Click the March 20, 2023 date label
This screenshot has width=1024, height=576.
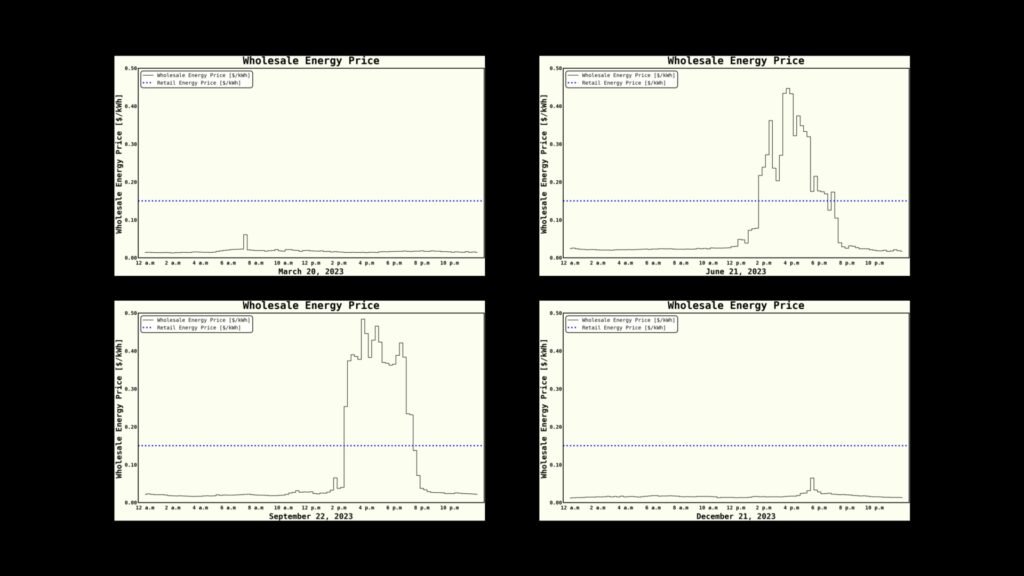tap(310, 271)
